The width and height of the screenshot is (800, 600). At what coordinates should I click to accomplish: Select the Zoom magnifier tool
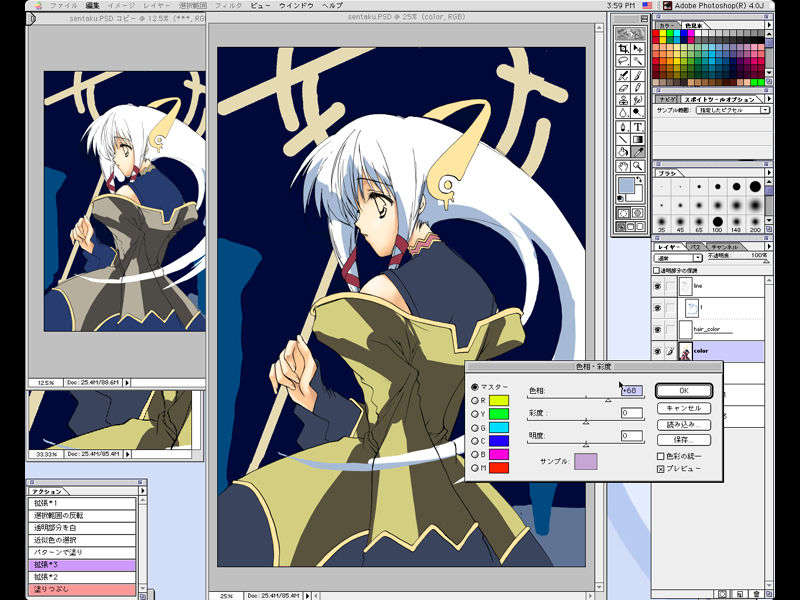pyautogui.click(x=638, y=166)
